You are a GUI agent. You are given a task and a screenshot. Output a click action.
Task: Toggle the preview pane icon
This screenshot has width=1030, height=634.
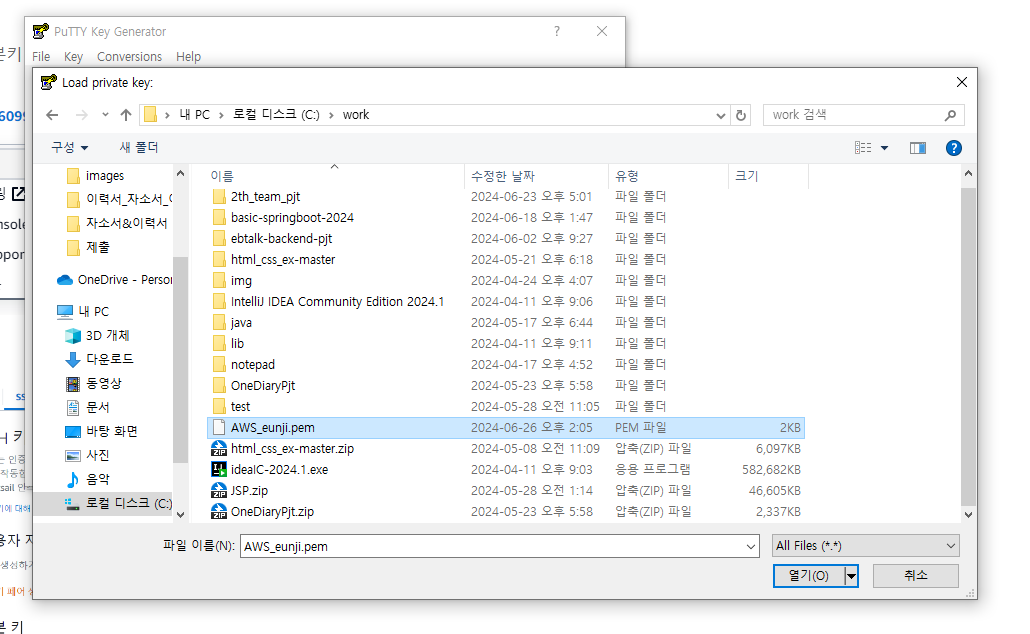(918, 148)
